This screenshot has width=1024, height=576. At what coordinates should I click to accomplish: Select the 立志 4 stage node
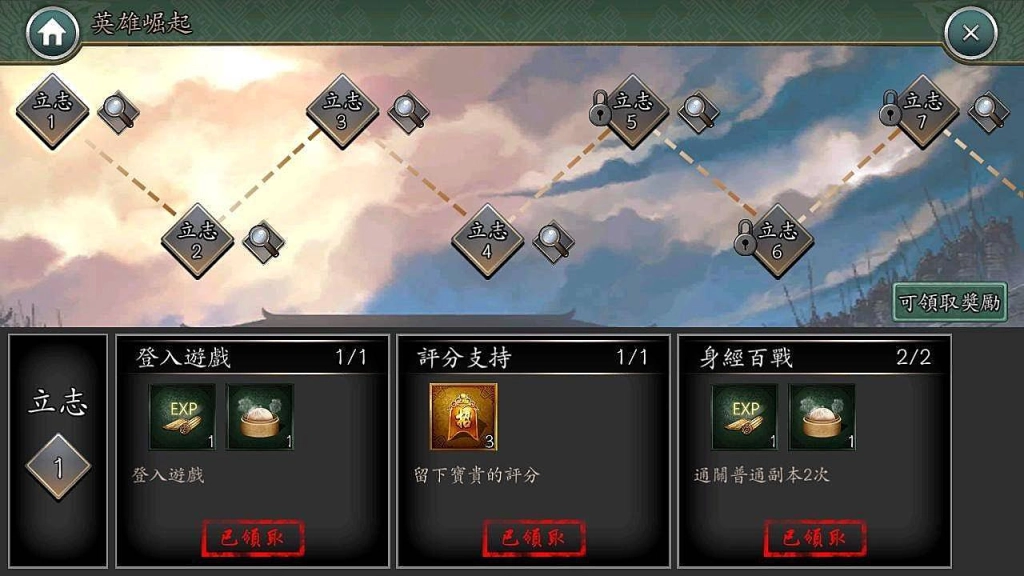(x=487, y=241)
